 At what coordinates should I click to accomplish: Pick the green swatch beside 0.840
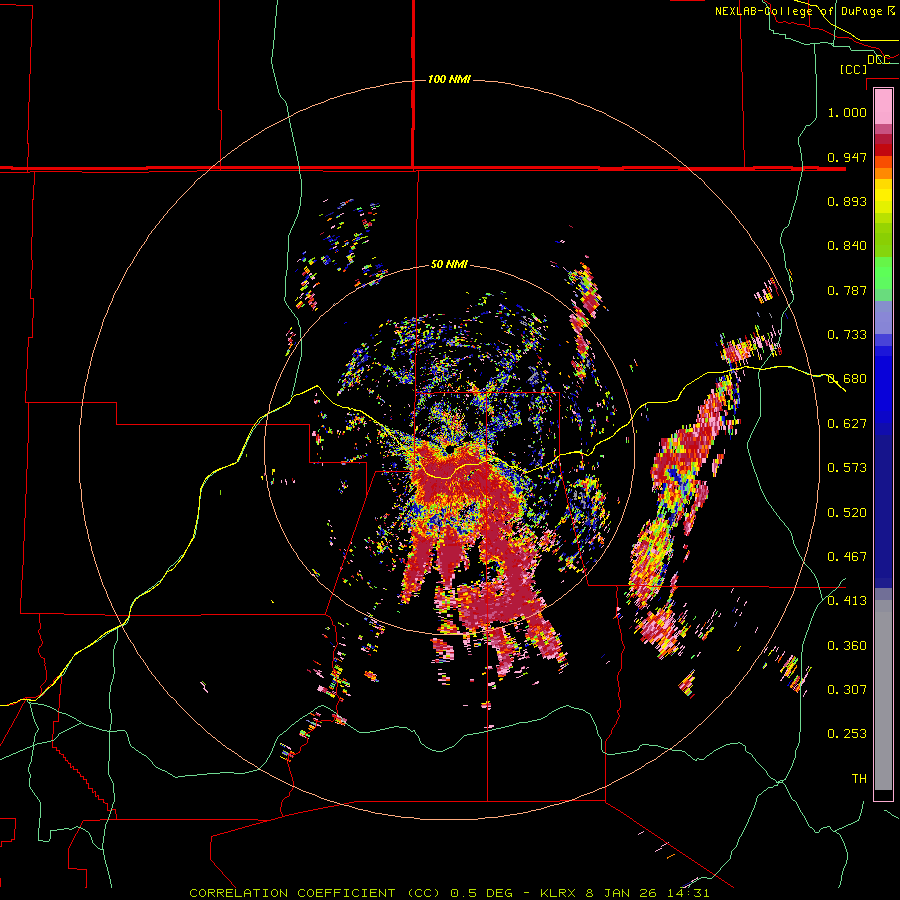883,240
